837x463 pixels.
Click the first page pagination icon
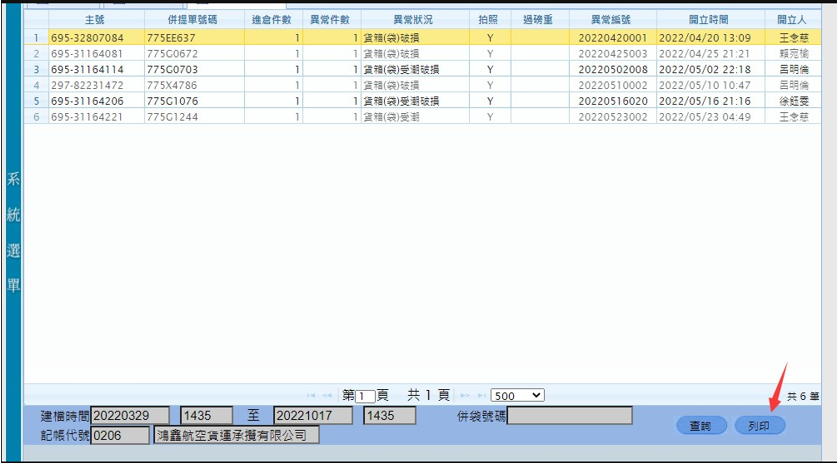[x=311, y=396]
